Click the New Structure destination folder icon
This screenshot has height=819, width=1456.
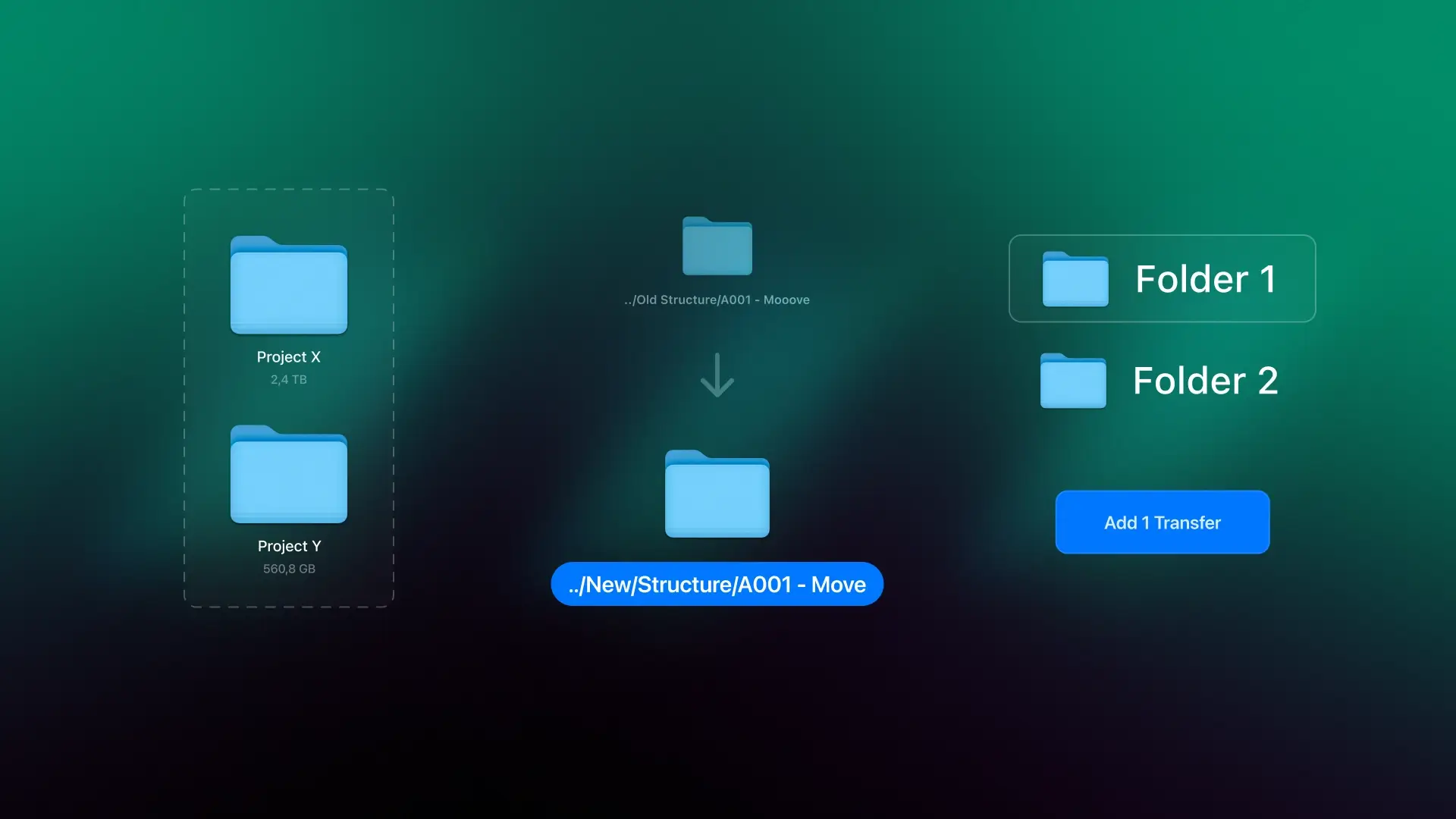pos(717,494)
